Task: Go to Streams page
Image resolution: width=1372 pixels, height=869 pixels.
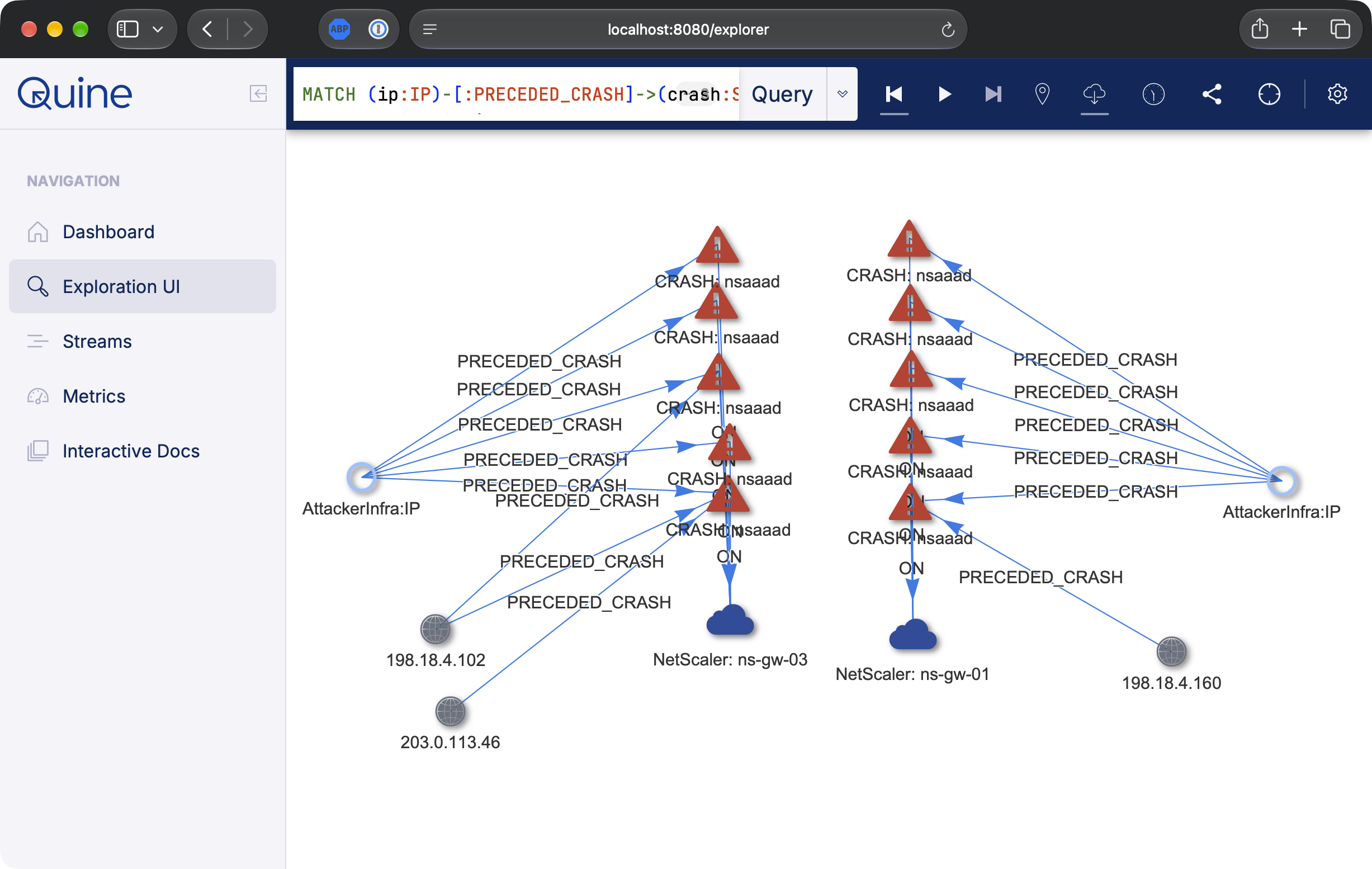Action: click(143, 341)
